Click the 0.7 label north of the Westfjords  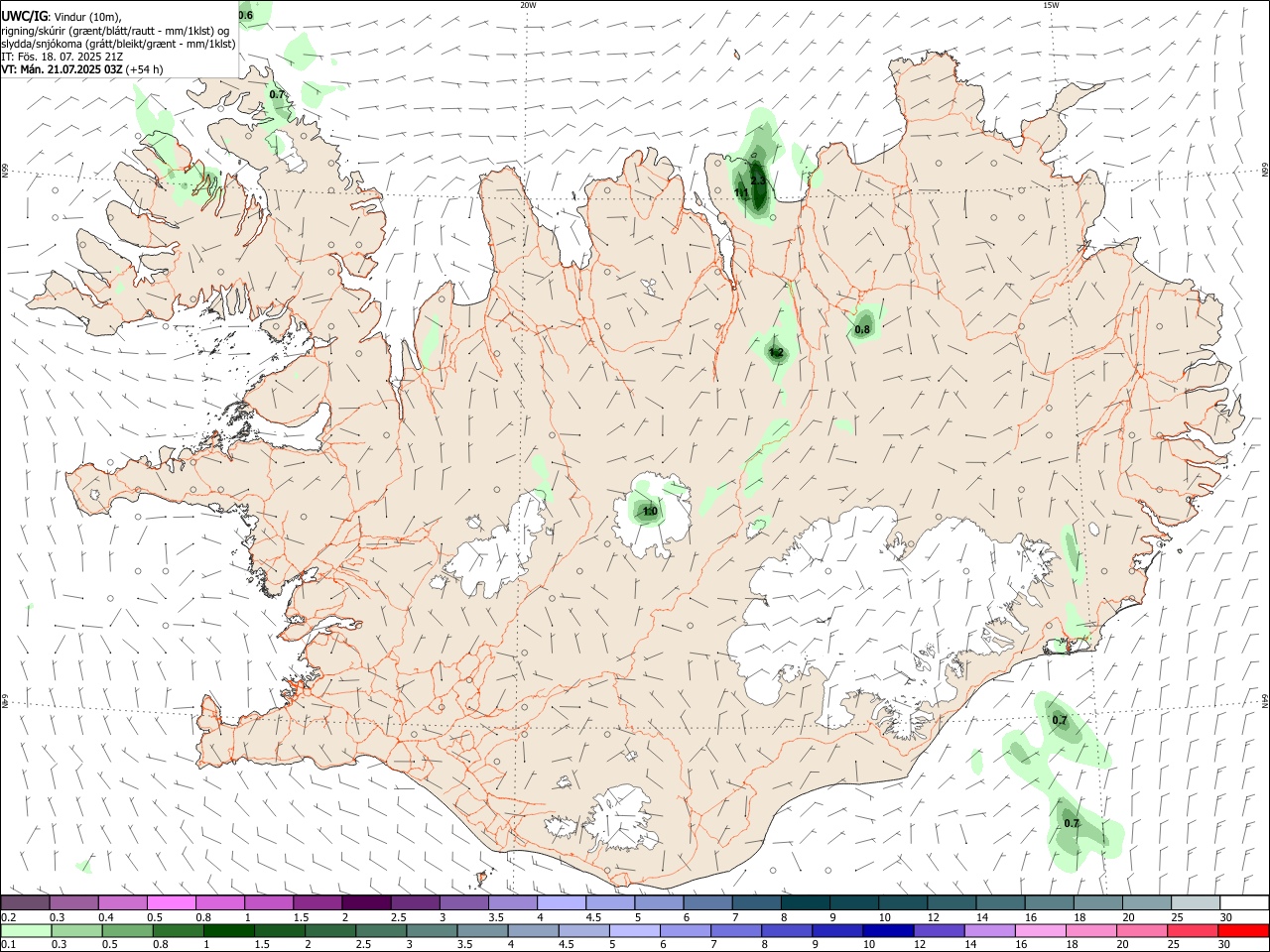coord(277,94)
